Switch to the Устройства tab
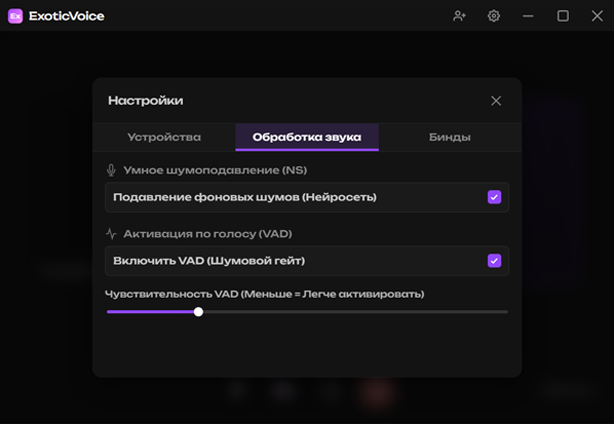614x424 pixels. pyautogui.click(x=164, y=137)
